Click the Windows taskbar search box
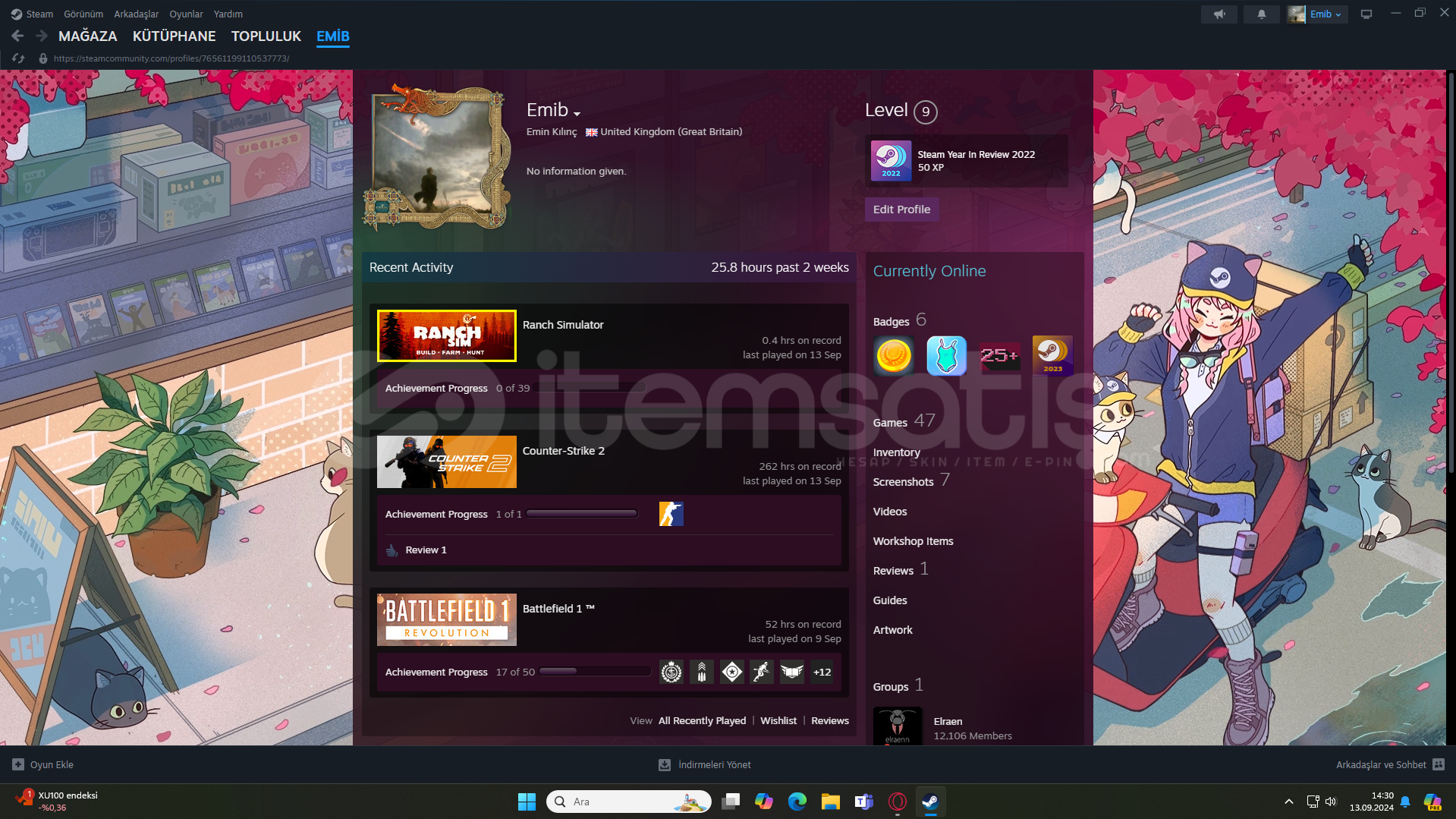Screen dimensions: 1456x819 [x=628, y=802]
